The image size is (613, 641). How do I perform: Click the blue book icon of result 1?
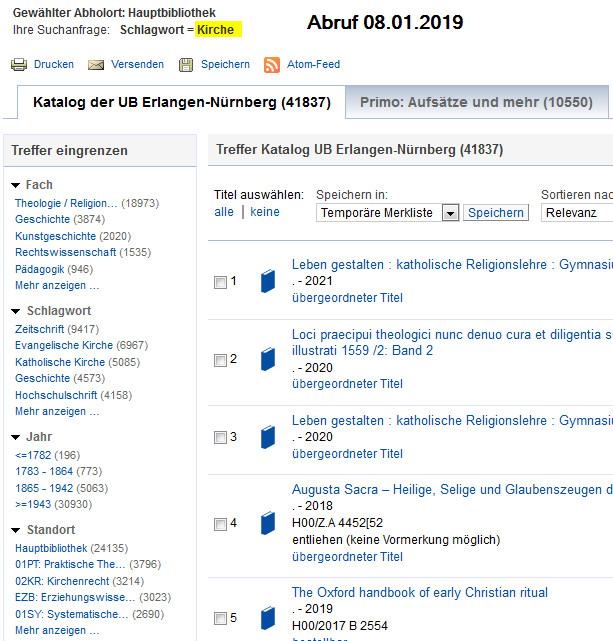[x=268, y=281]
